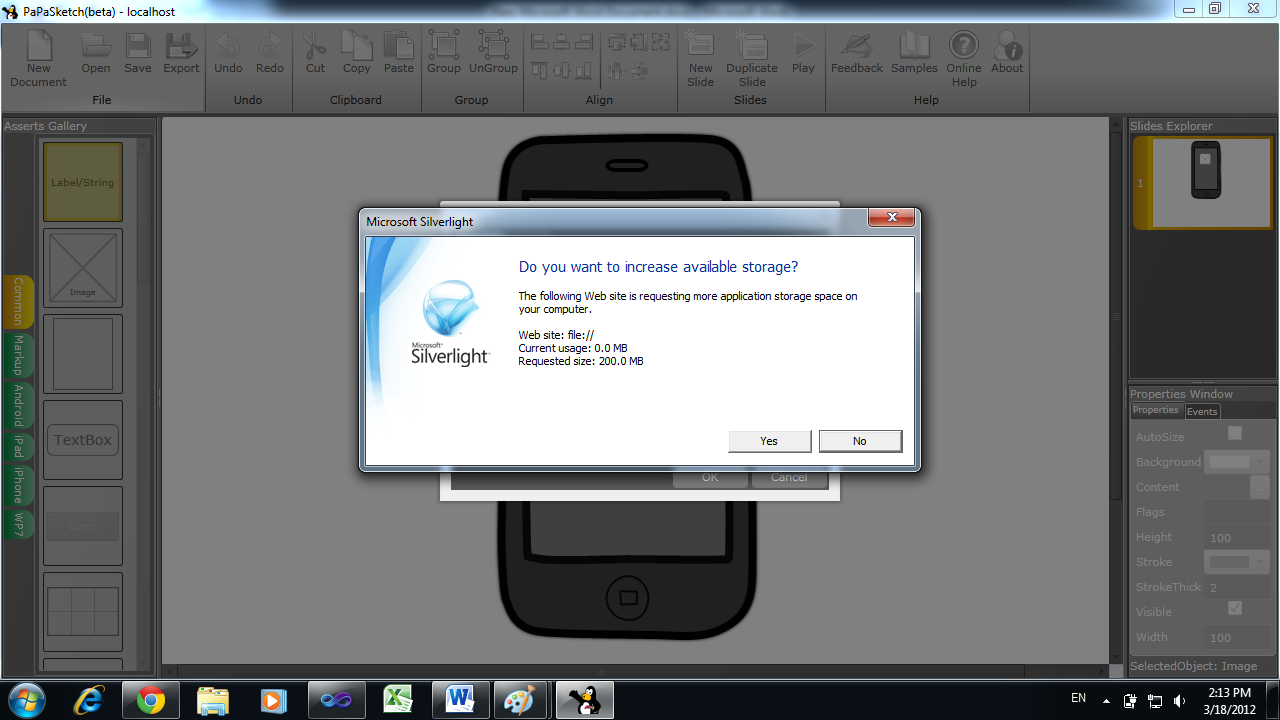The width and height of the screenshot is (1280, 720).
Task: Click the distribute horizontally icon
Action: 617,70
